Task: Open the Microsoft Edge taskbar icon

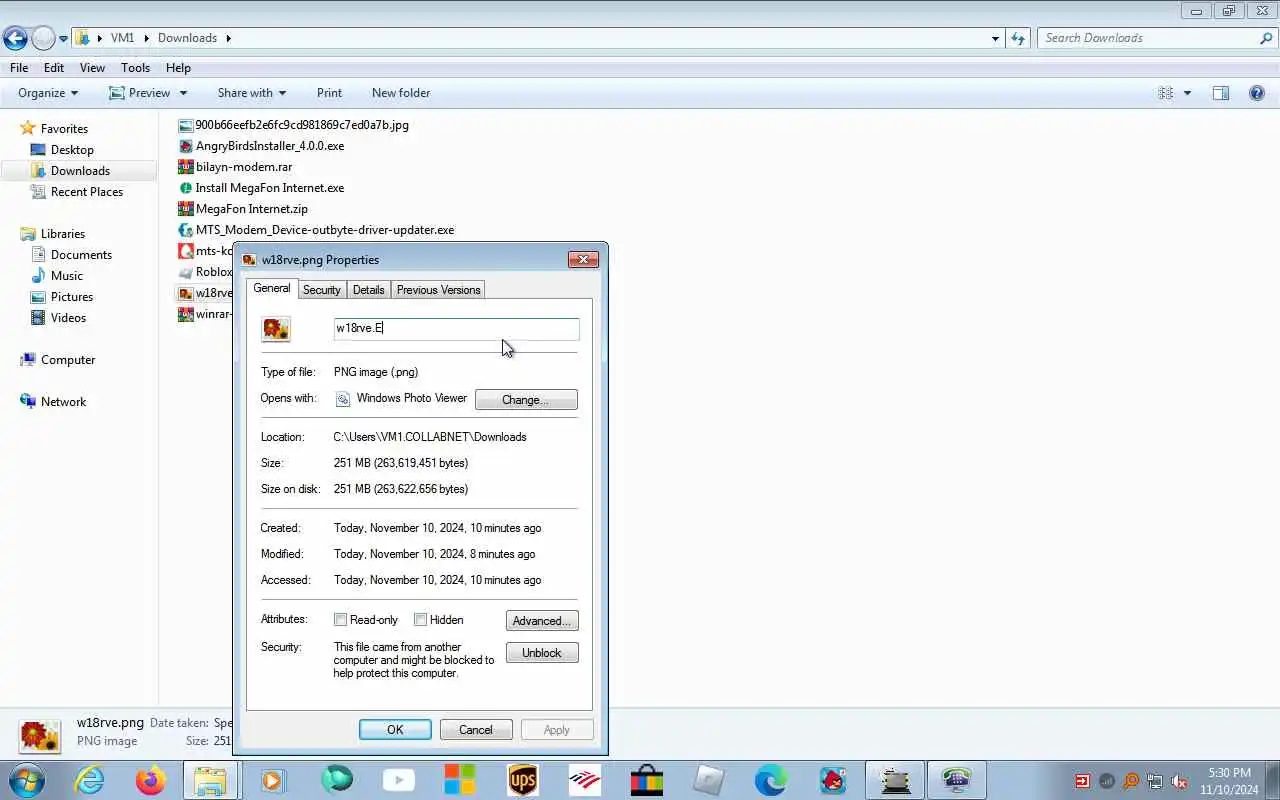Action: pyautogui.click(x=770, y=780)
